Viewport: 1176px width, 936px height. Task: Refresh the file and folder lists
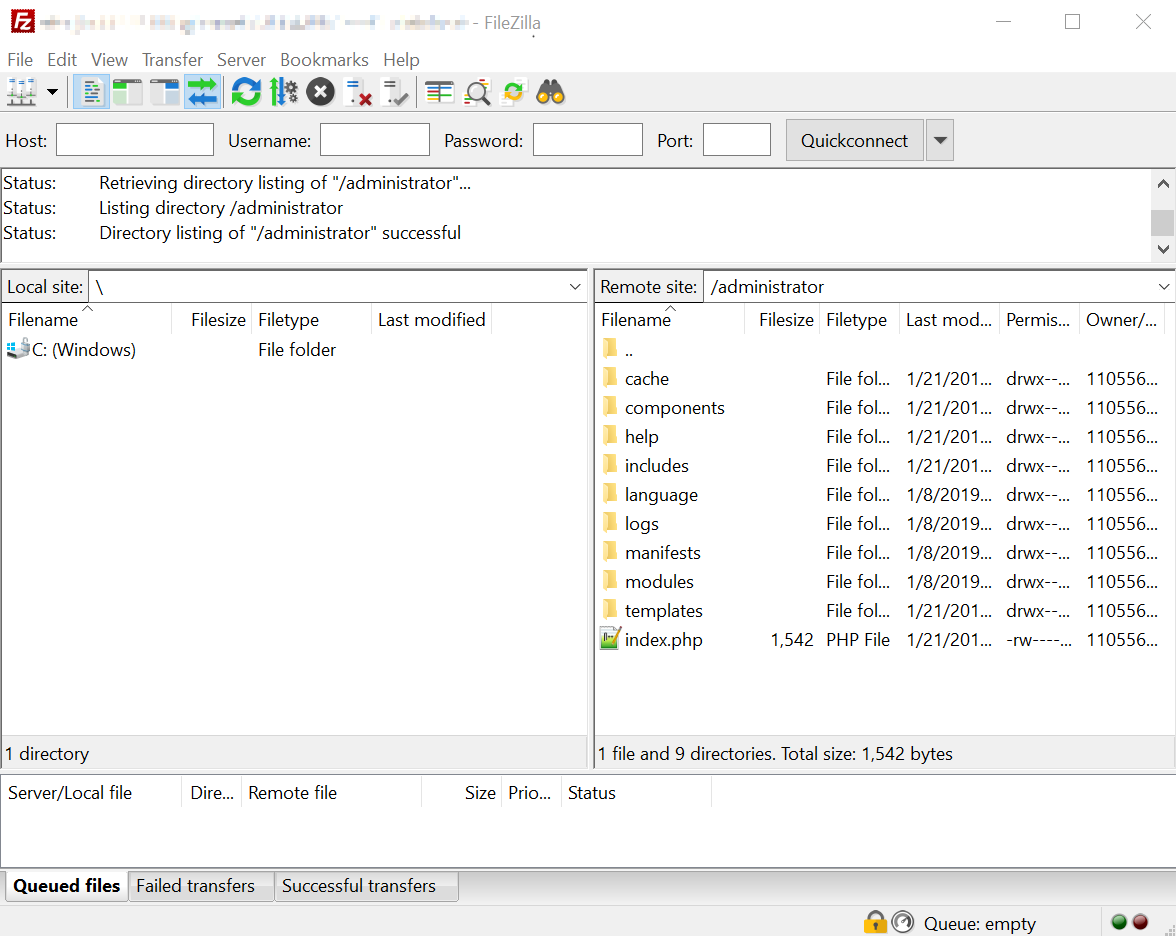pos(246,92)
